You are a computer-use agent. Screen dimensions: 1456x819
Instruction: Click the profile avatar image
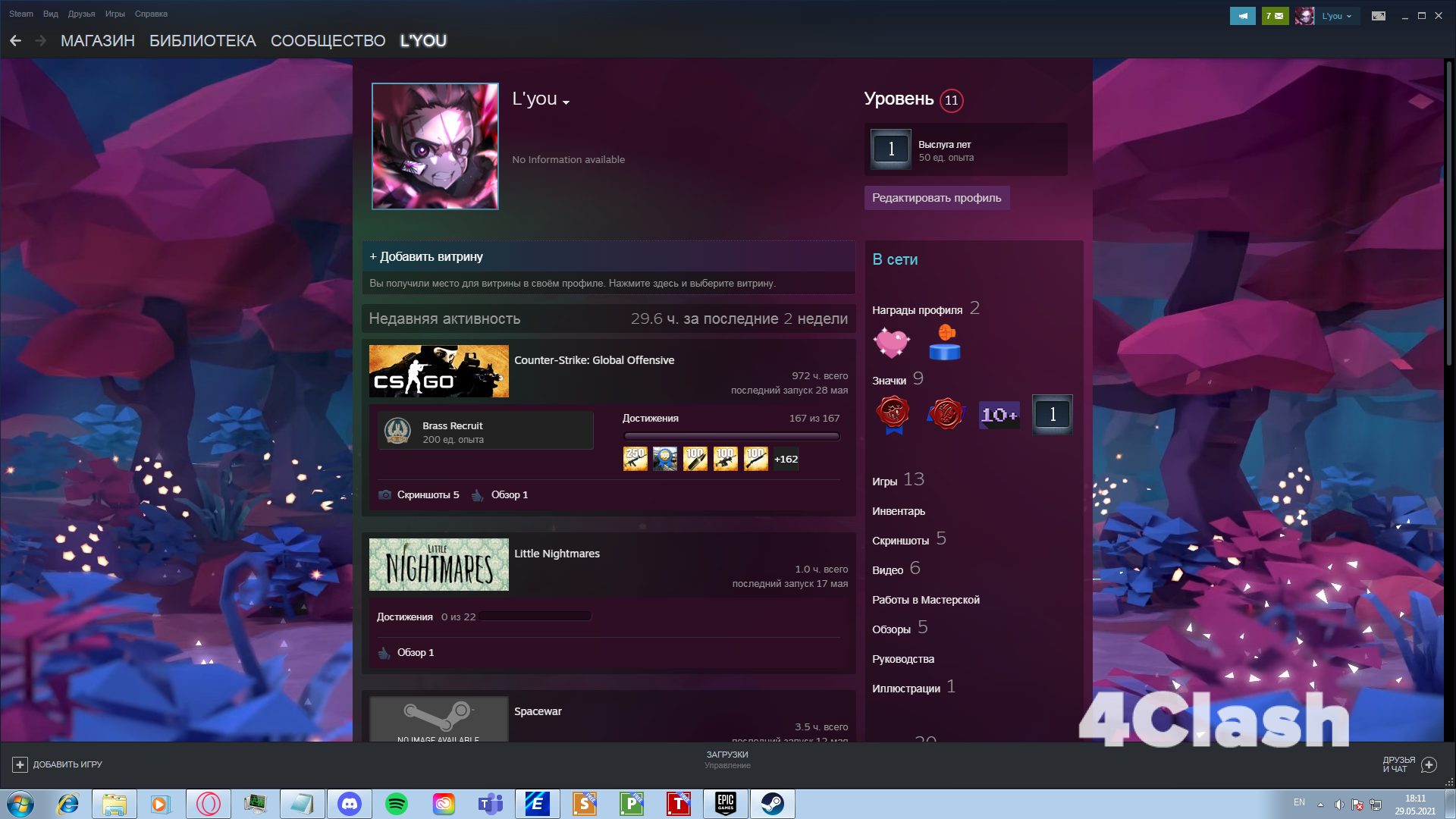(435, 146)
